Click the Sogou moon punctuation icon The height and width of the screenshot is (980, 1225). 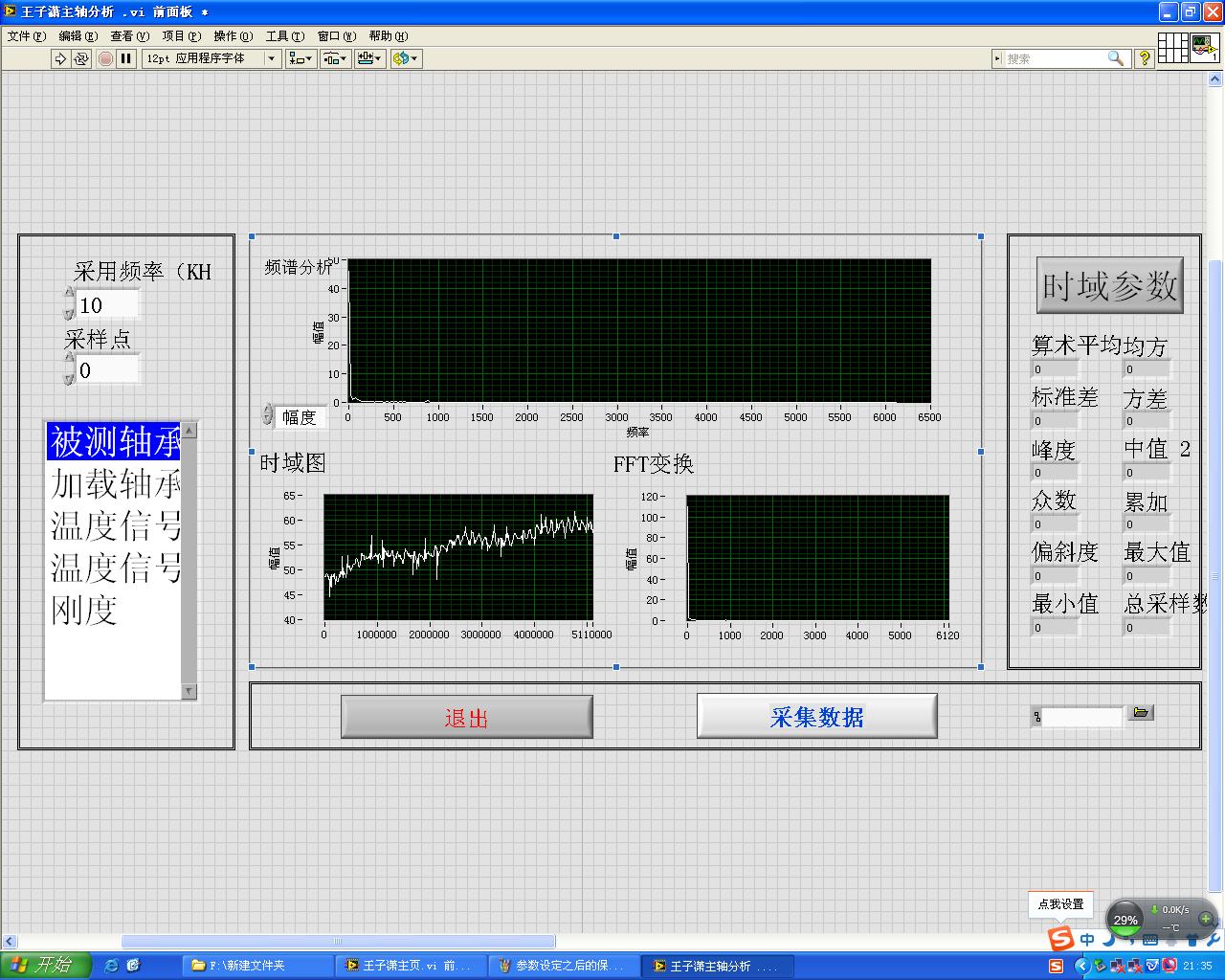[1108, 940]
